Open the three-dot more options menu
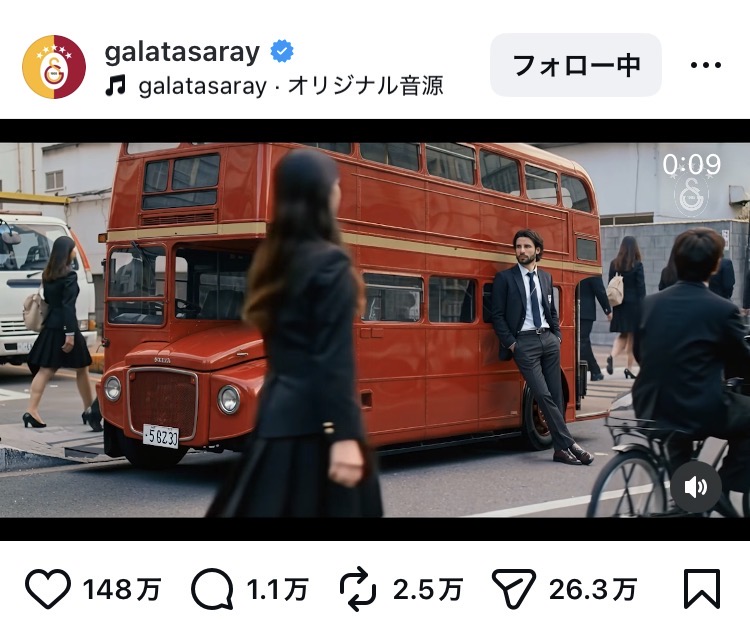Image resolution: width=750 pixels, height=619 pixels. pyautogui.click(x=706, y=65)
